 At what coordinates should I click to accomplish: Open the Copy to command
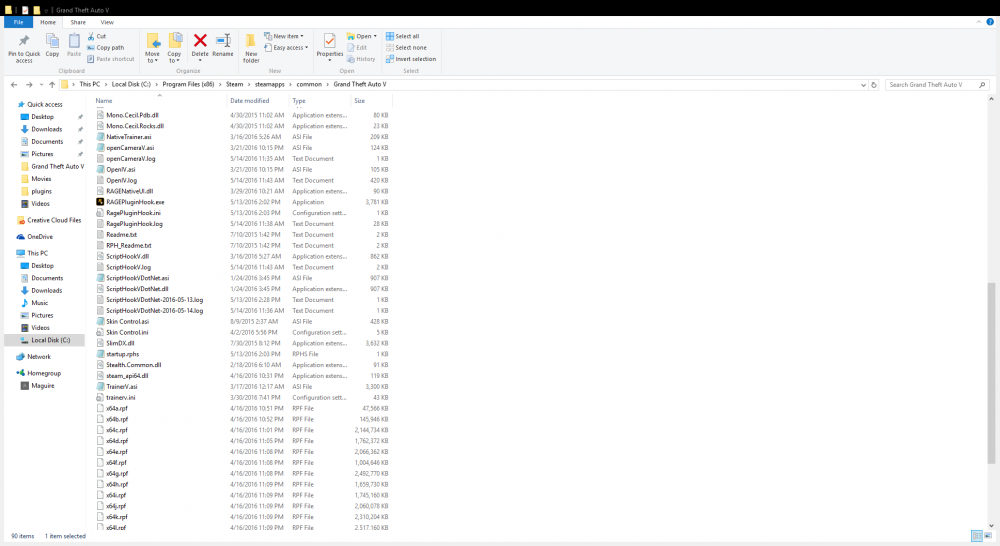pos(174,47)
